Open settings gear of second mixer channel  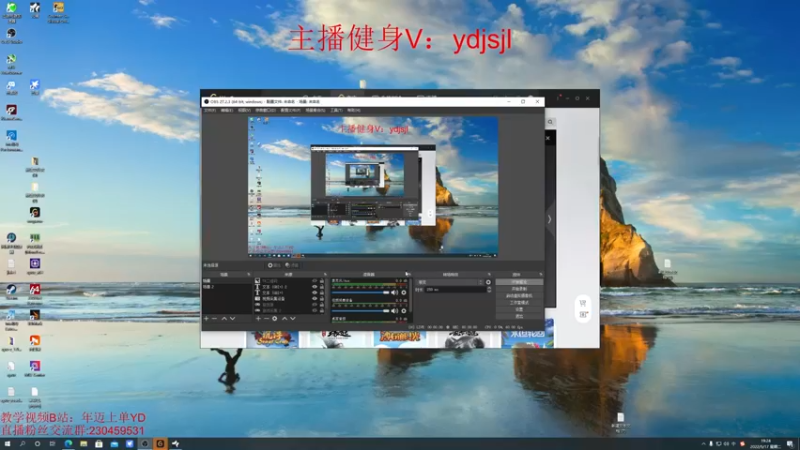[x=404, y=311]
